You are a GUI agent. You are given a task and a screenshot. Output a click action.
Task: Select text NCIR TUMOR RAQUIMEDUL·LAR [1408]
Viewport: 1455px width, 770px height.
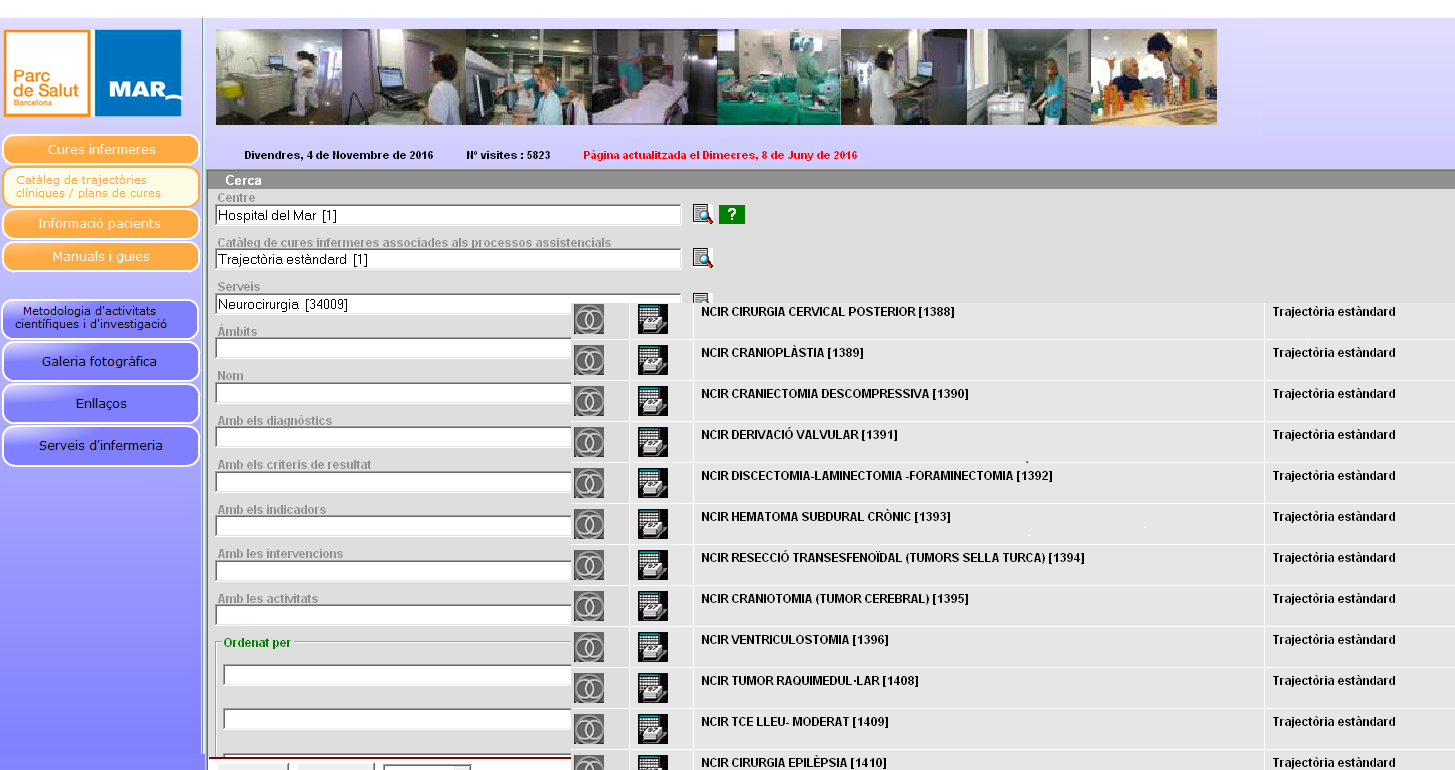coord(810,681)
